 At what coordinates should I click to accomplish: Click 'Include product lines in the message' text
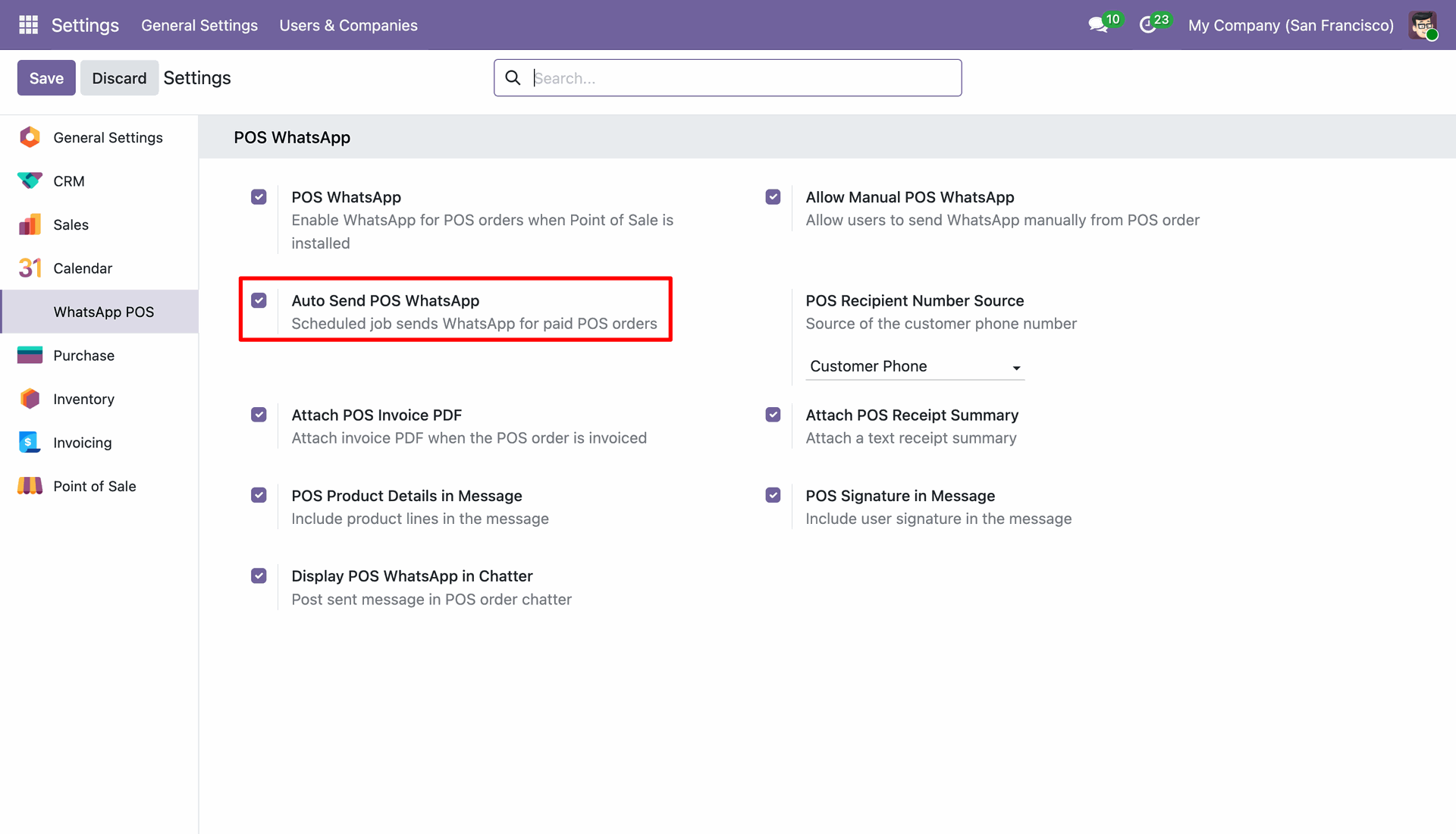click(x=420, y=519)
